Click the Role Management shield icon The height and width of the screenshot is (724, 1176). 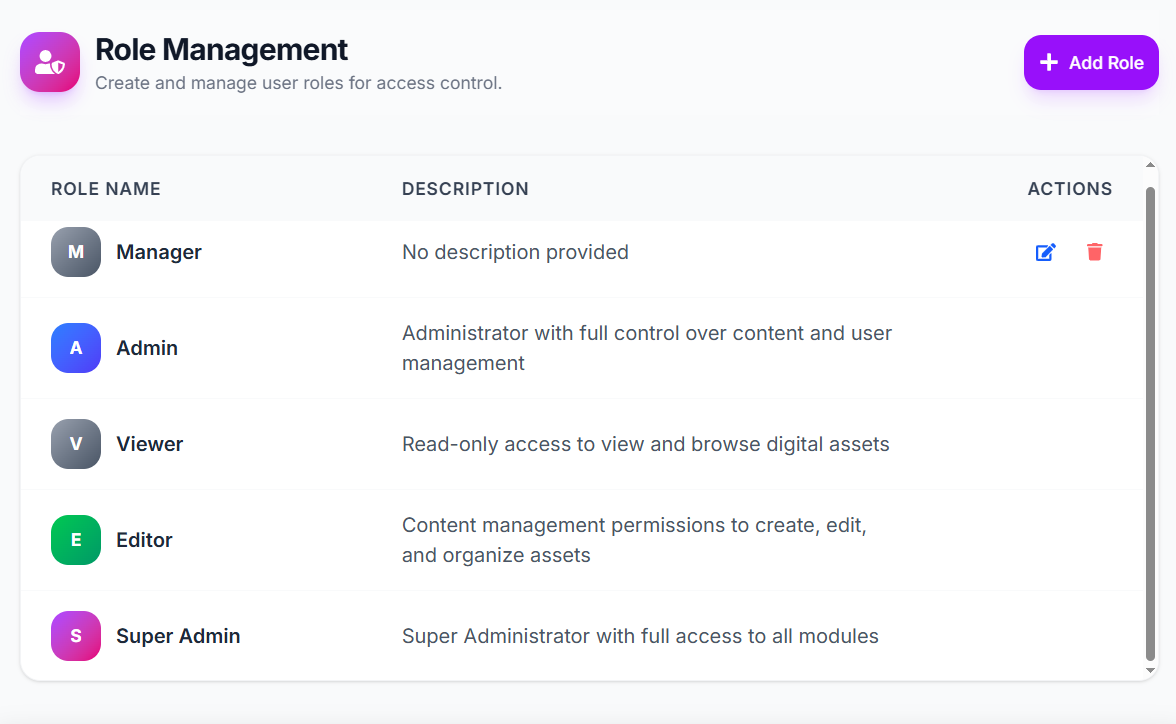(x=50, y=62)
